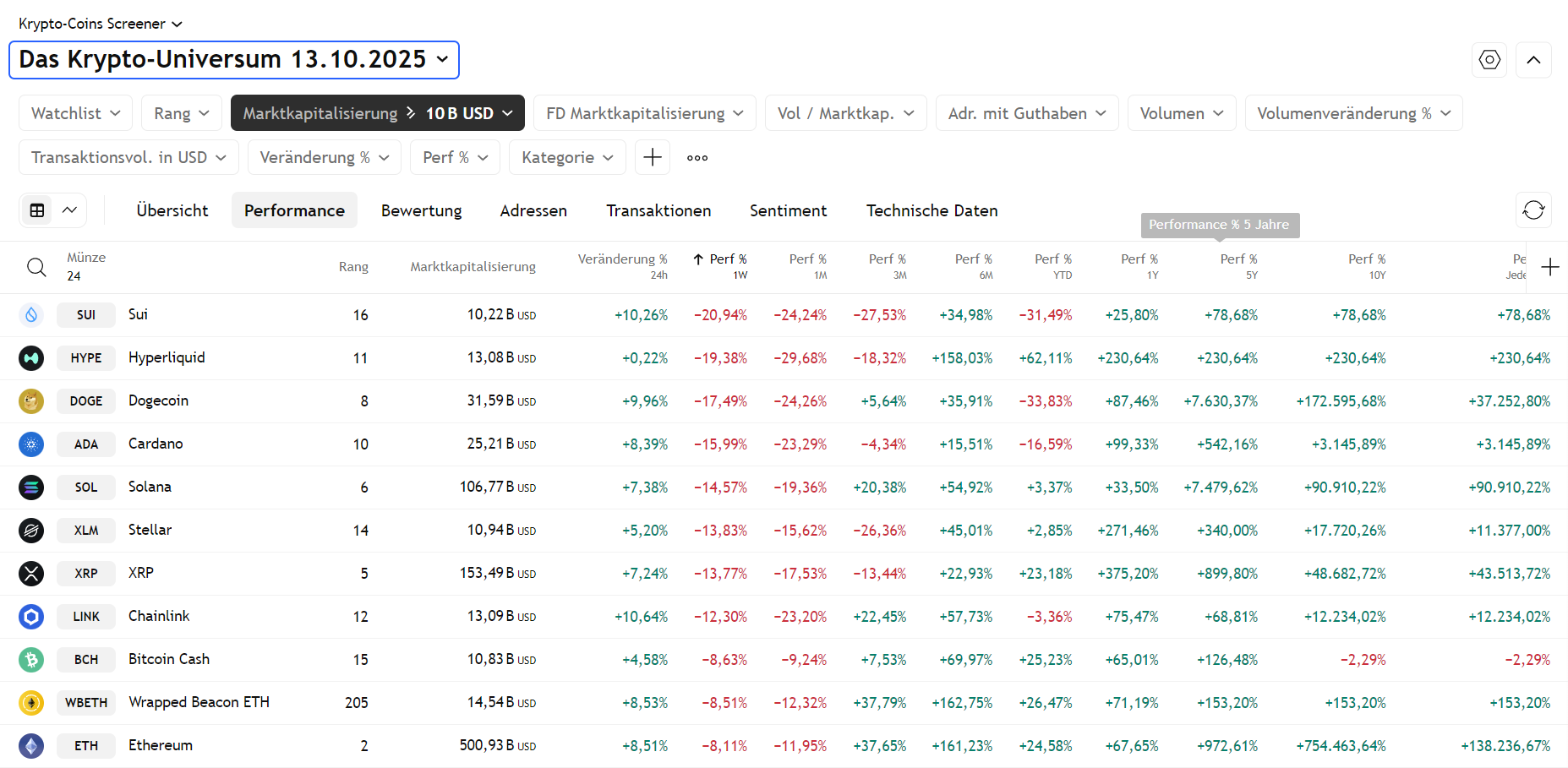Open the Hyperliquid coin link
Screen dimensions: 1568x768
pos(167,357)
